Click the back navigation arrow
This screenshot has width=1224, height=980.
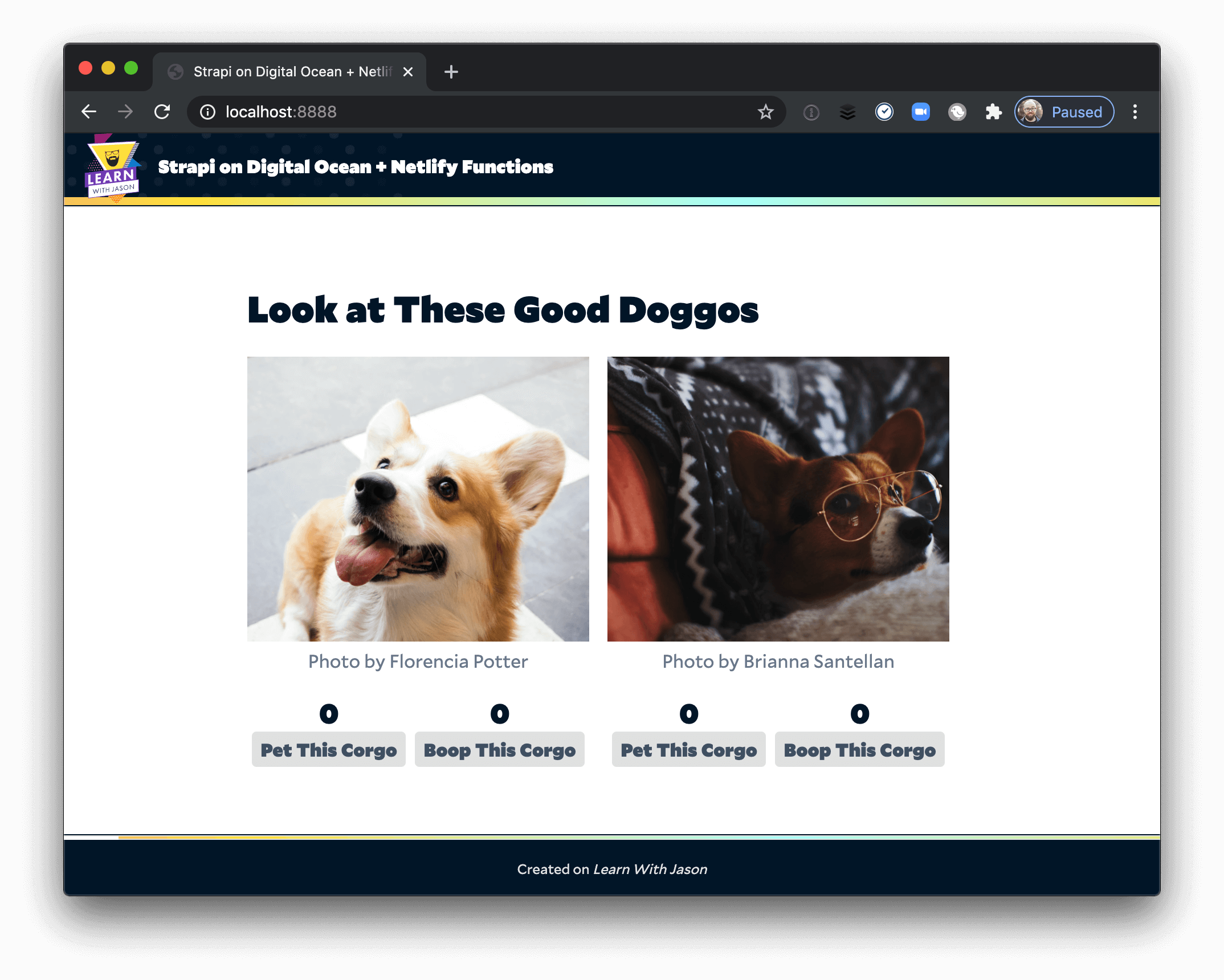click(x=89, y=112)
